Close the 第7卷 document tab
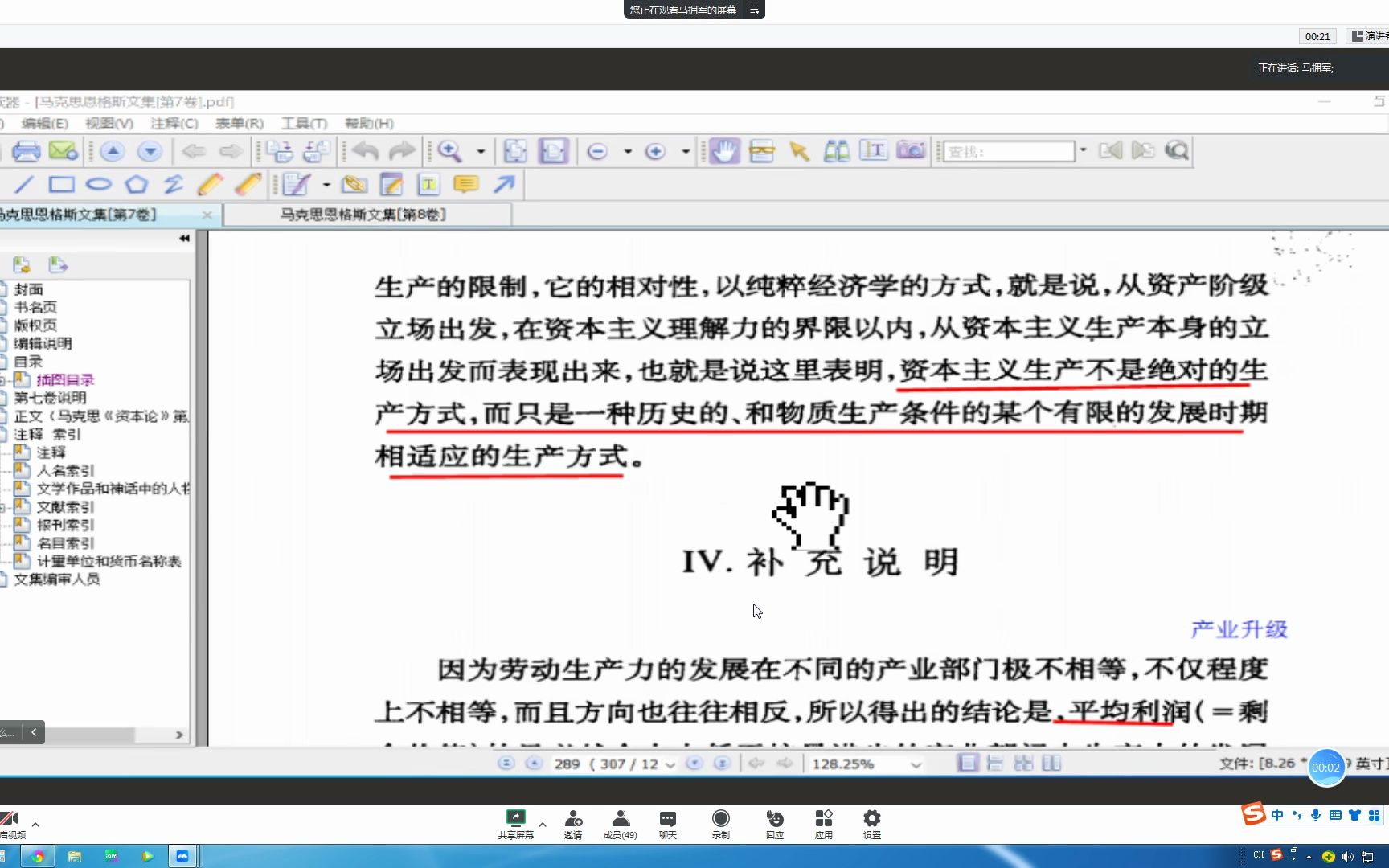 207,215
